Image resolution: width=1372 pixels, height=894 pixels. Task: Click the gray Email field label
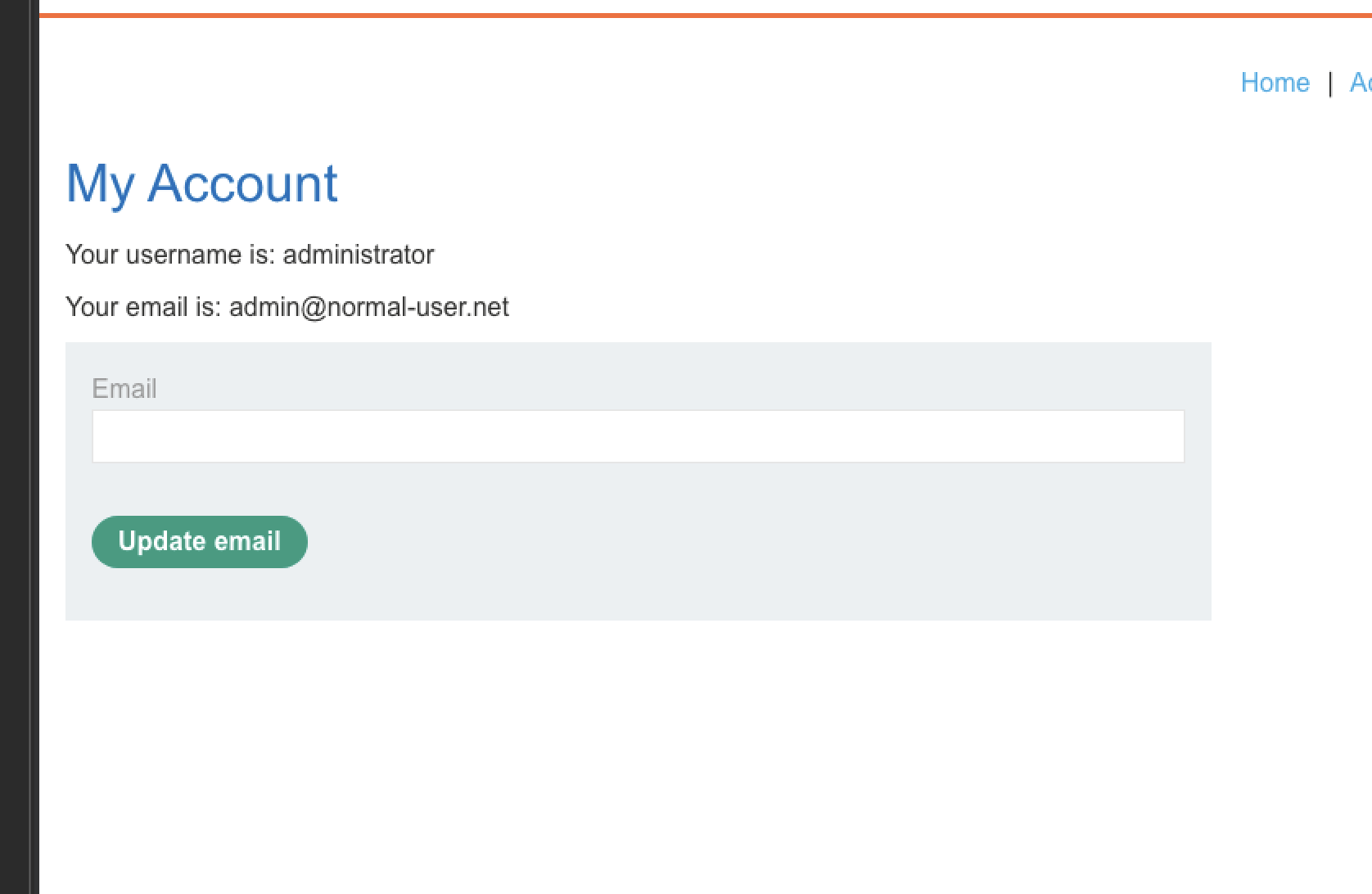pyautogui.click(x=124, y=388)
